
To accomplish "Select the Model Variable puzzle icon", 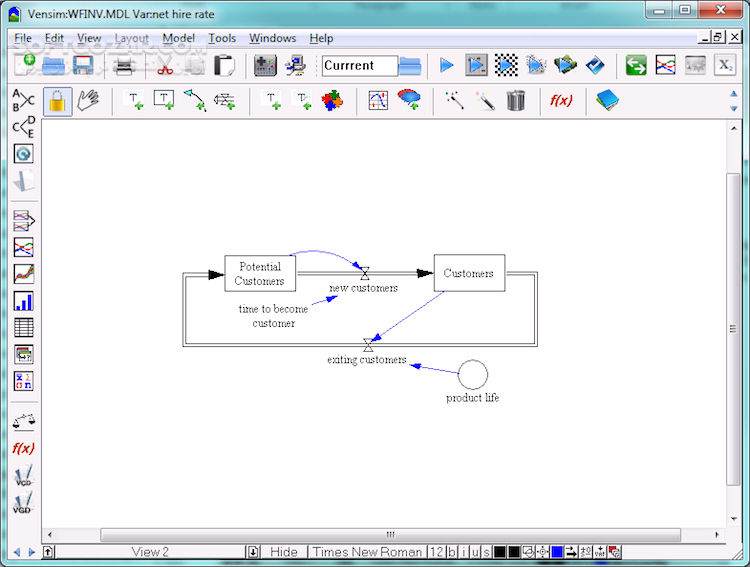I will point(332,100).
